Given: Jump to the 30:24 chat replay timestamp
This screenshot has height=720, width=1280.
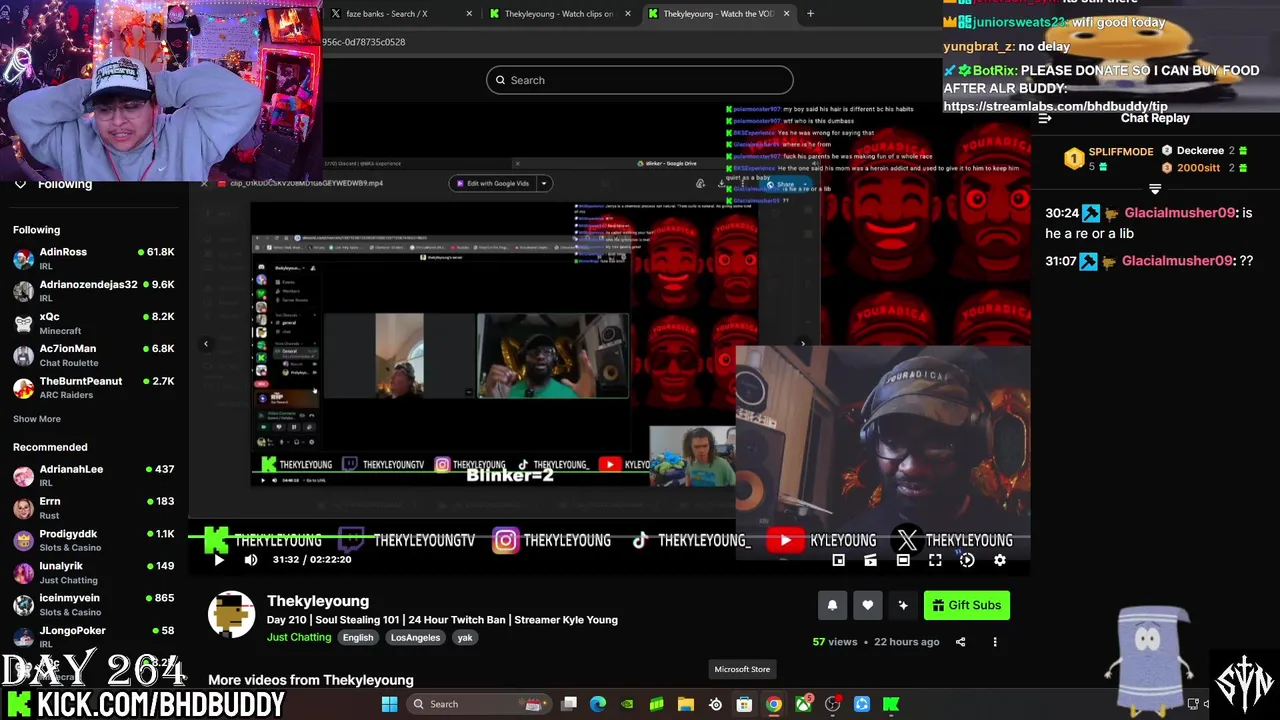Looking at the screenshot, I should (1061, 213).
